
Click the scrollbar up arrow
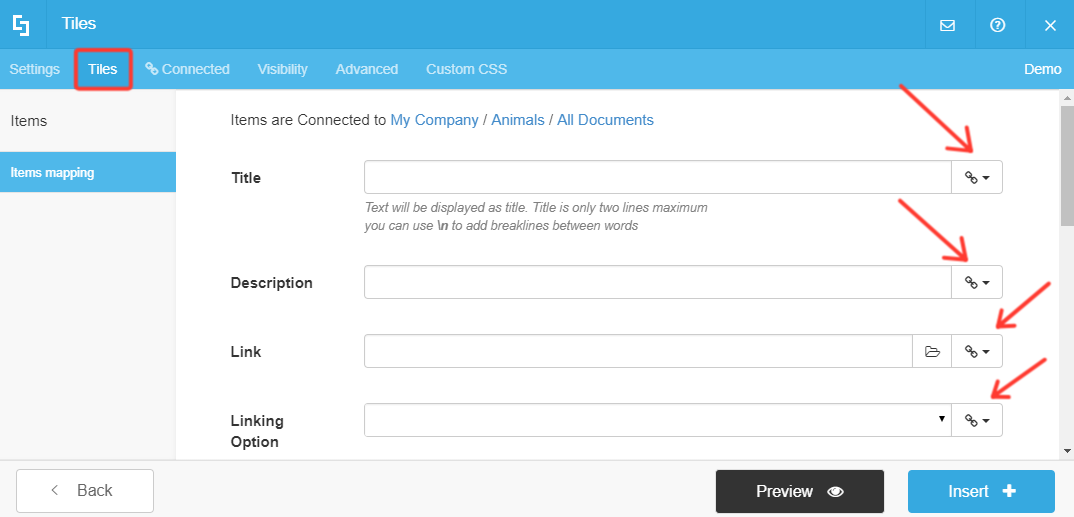click(x=1067, y=97)
